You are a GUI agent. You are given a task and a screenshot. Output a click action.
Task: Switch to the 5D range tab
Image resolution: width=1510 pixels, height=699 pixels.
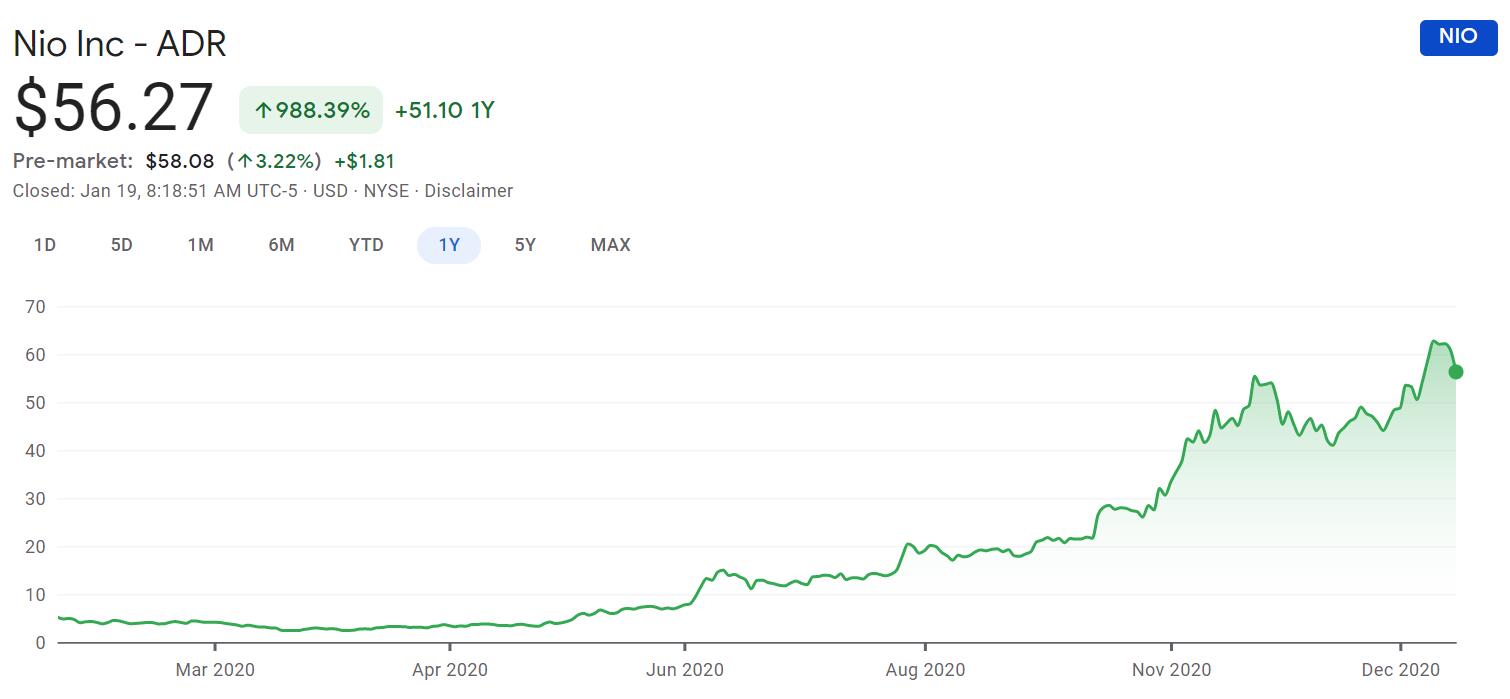[x=122, y=245]
